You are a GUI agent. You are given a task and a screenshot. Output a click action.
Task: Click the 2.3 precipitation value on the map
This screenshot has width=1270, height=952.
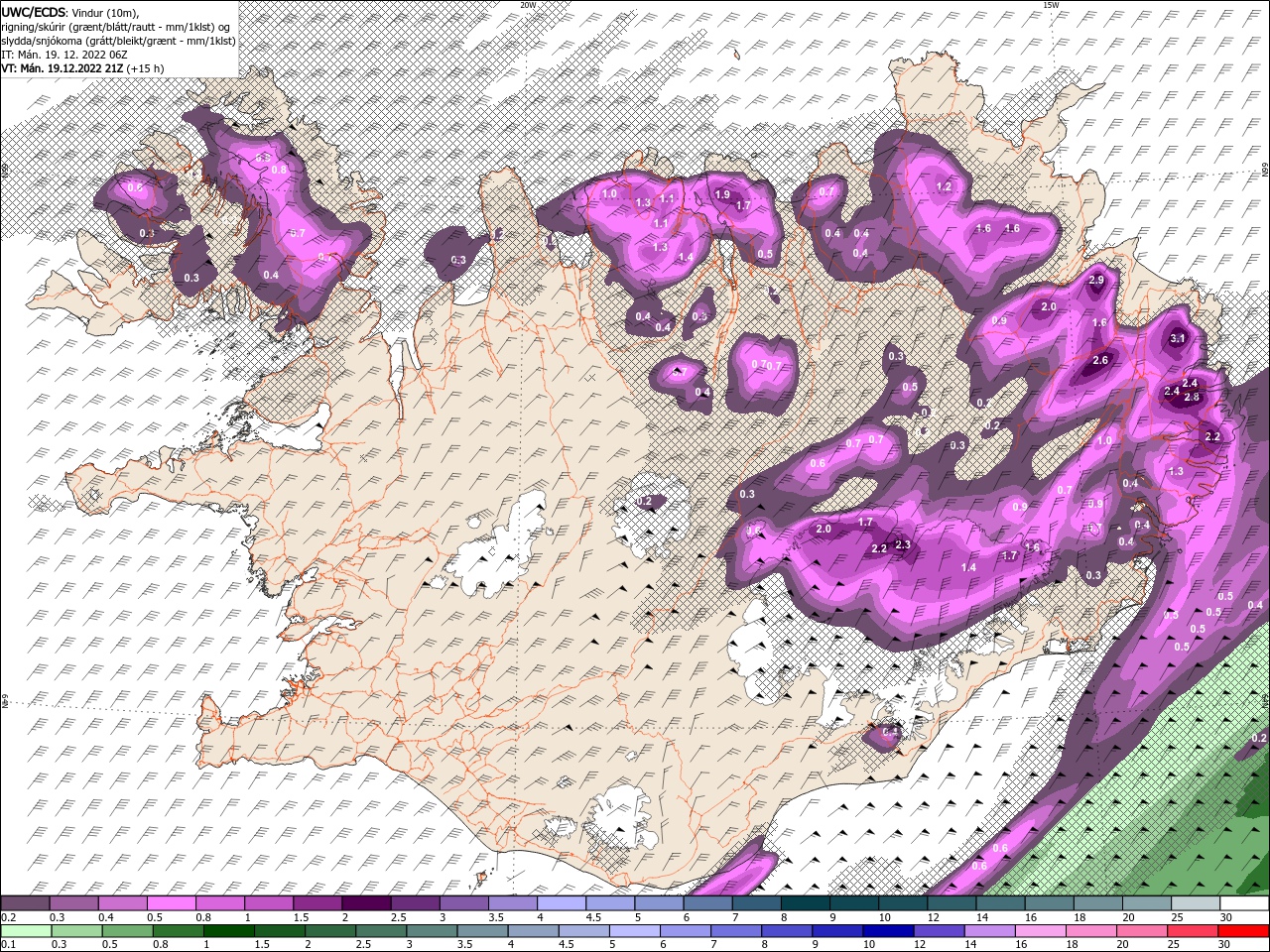click(x=903, y=544)
